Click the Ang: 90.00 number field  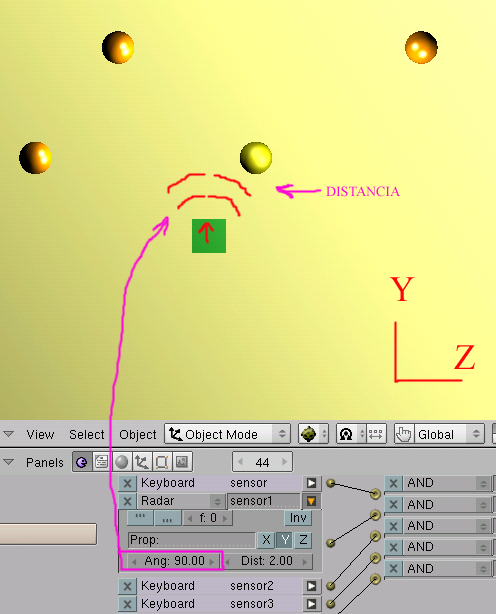point(174,561)
